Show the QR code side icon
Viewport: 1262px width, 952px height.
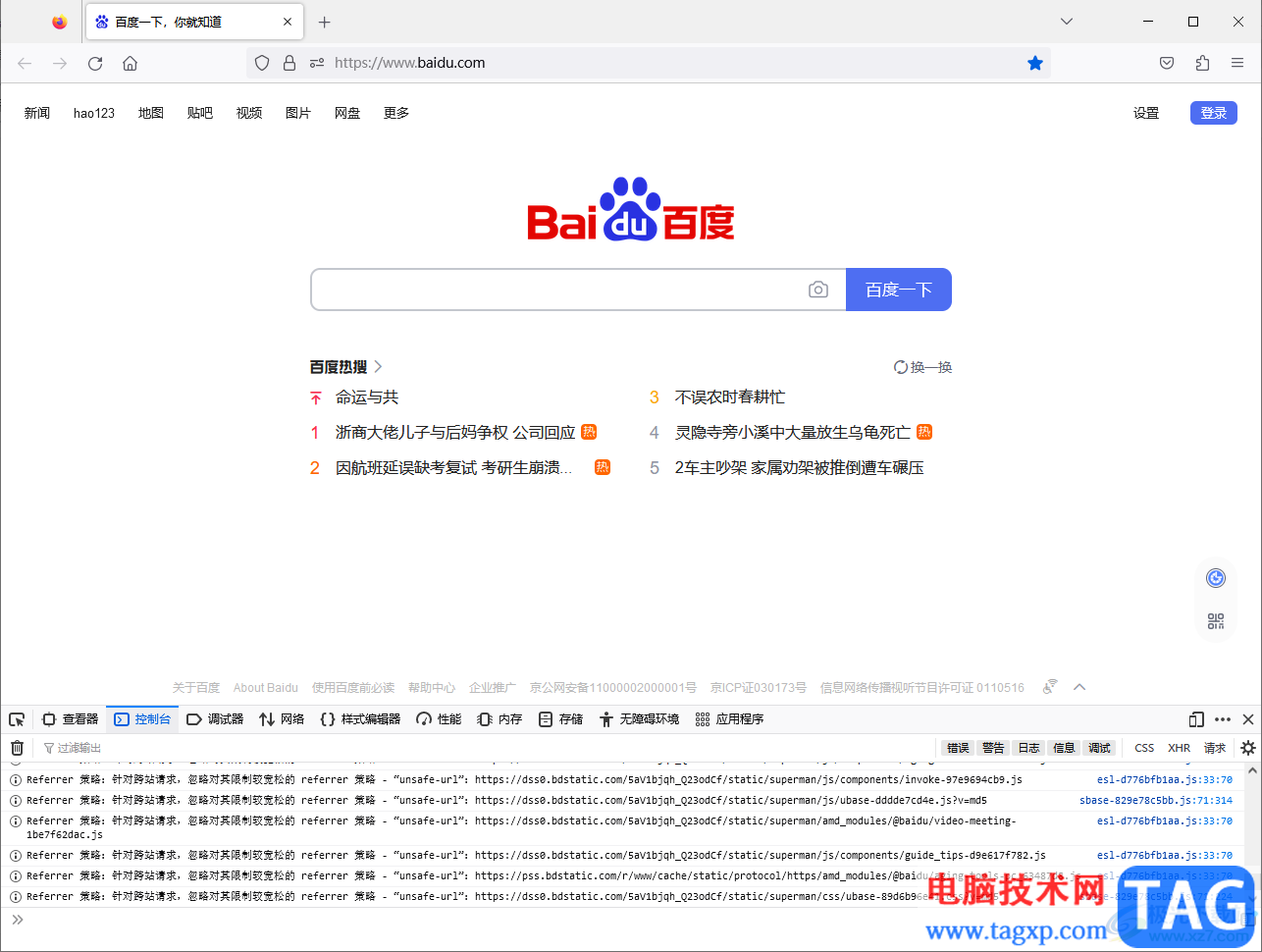[1216, 621]
